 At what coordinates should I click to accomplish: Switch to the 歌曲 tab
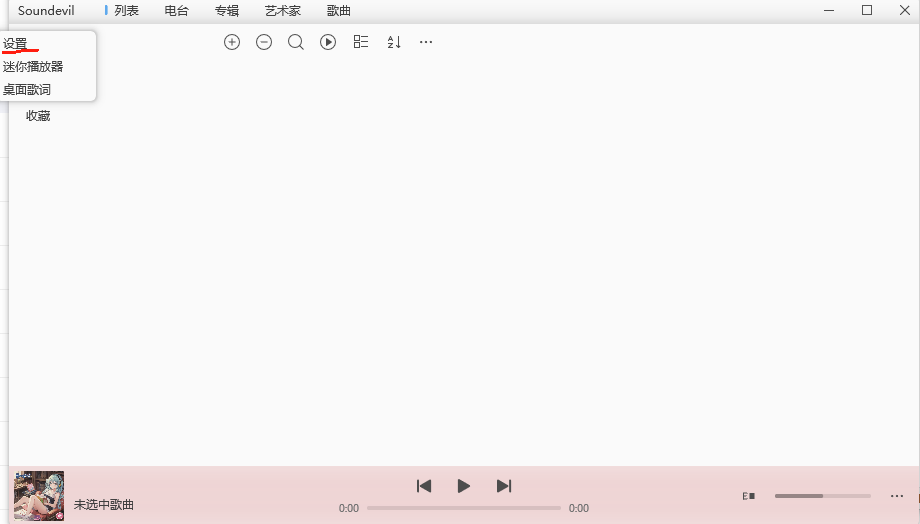(x=339, y=11)
